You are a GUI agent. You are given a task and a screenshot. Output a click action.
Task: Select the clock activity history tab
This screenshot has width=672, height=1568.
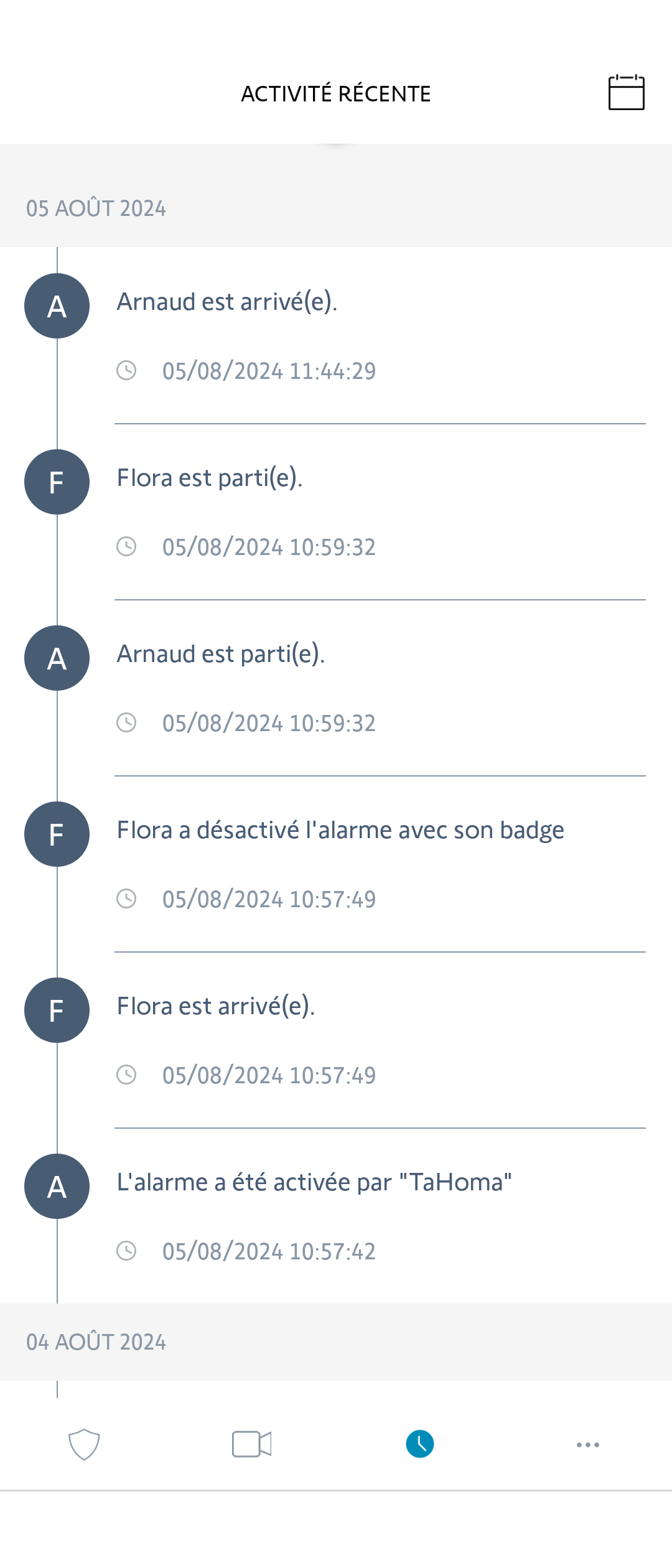(x=420, y=1444)
